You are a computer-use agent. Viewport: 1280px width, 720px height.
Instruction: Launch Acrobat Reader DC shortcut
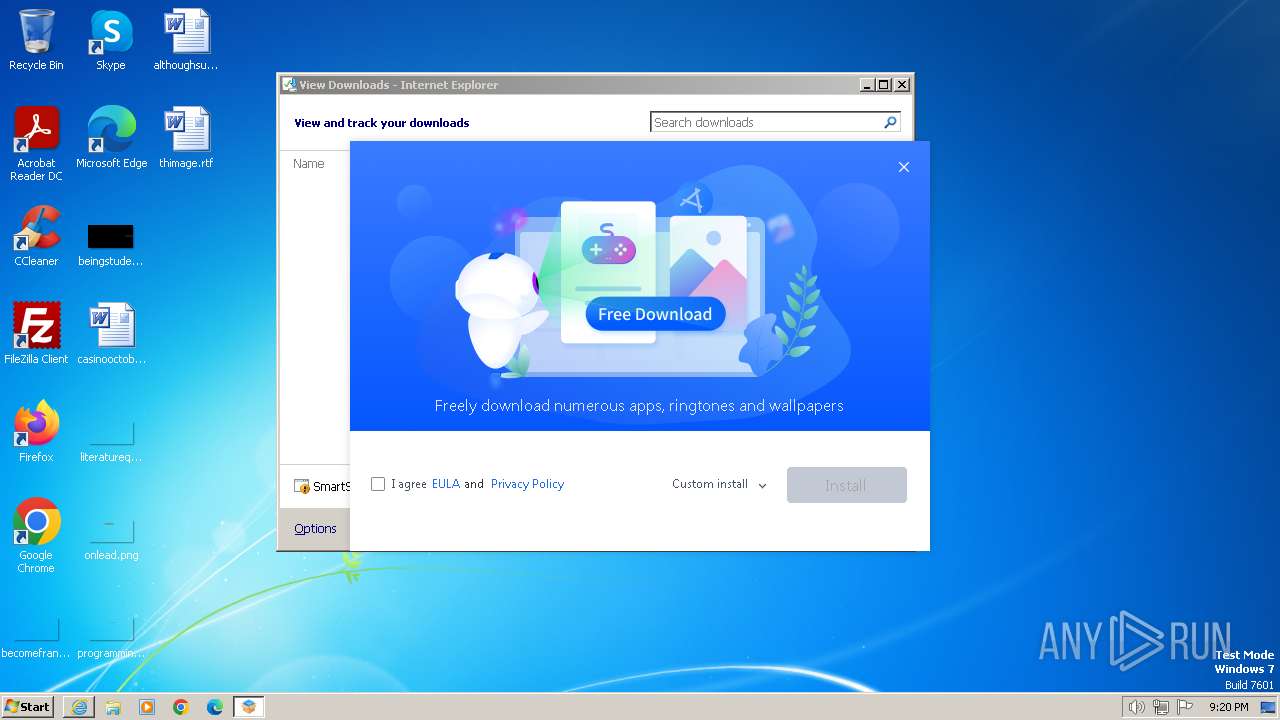[36, 144]
